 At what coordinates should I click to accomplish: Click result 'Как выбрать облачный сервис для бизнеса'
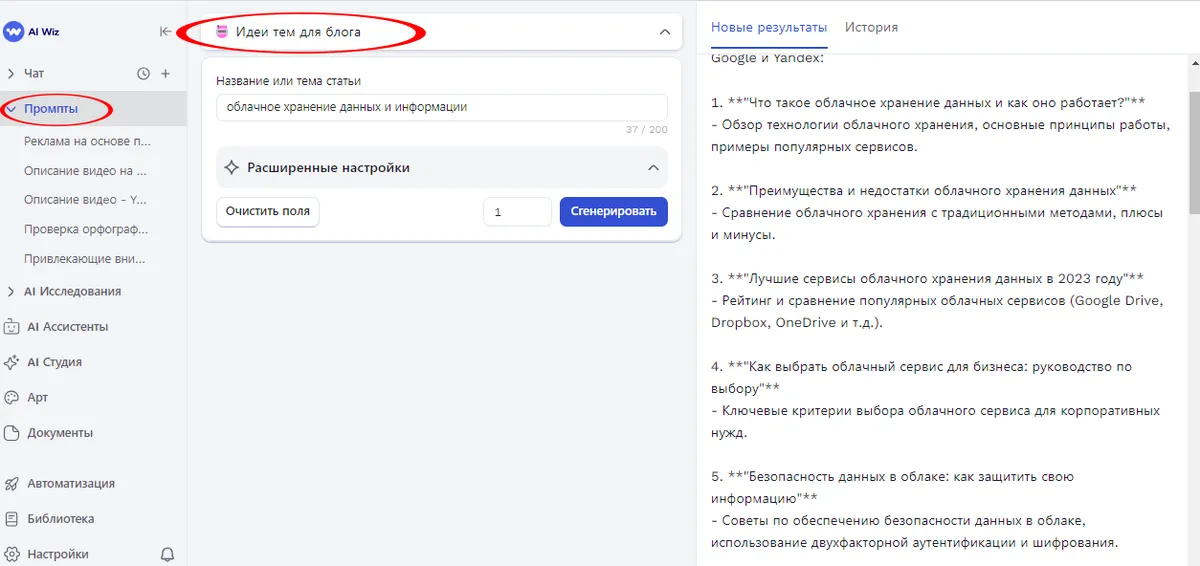click(x=921, y=376)
